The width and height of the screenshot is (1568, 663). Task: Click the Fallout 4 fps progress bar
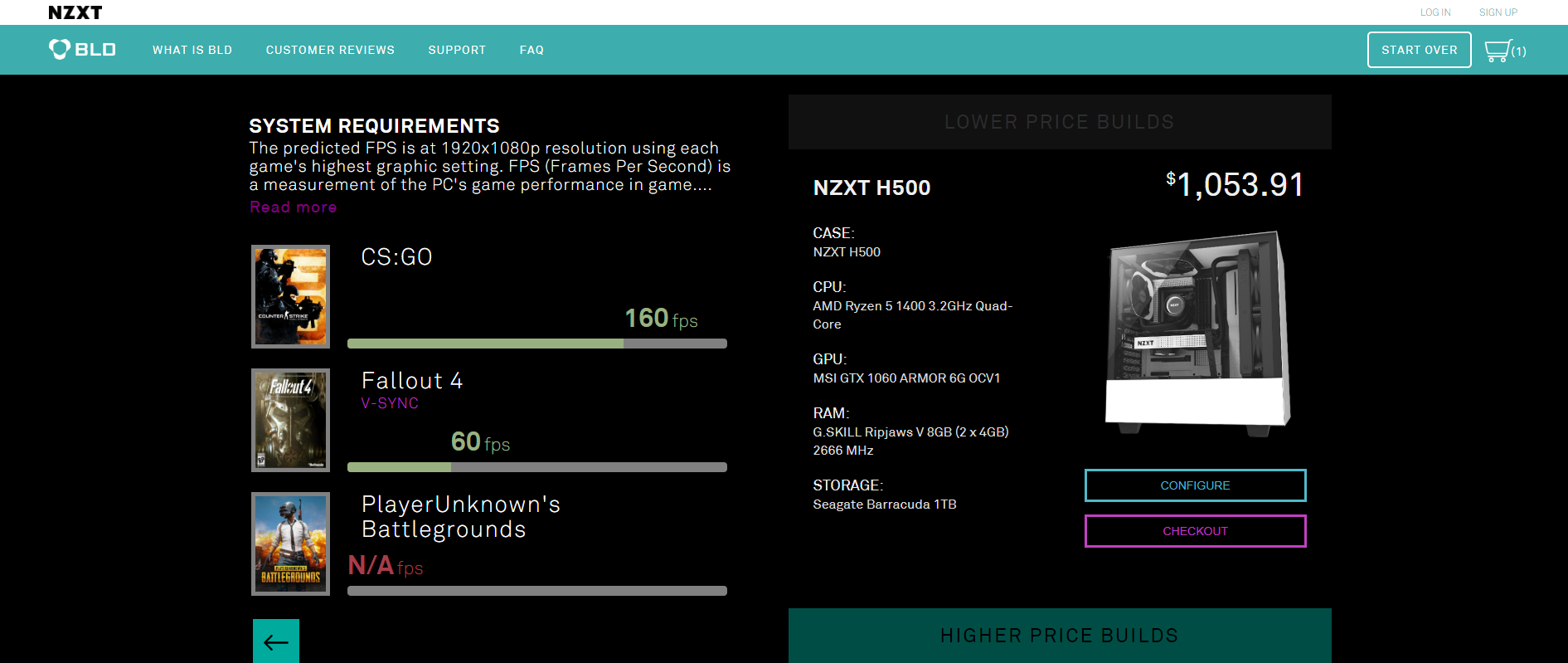pos(537,467)
